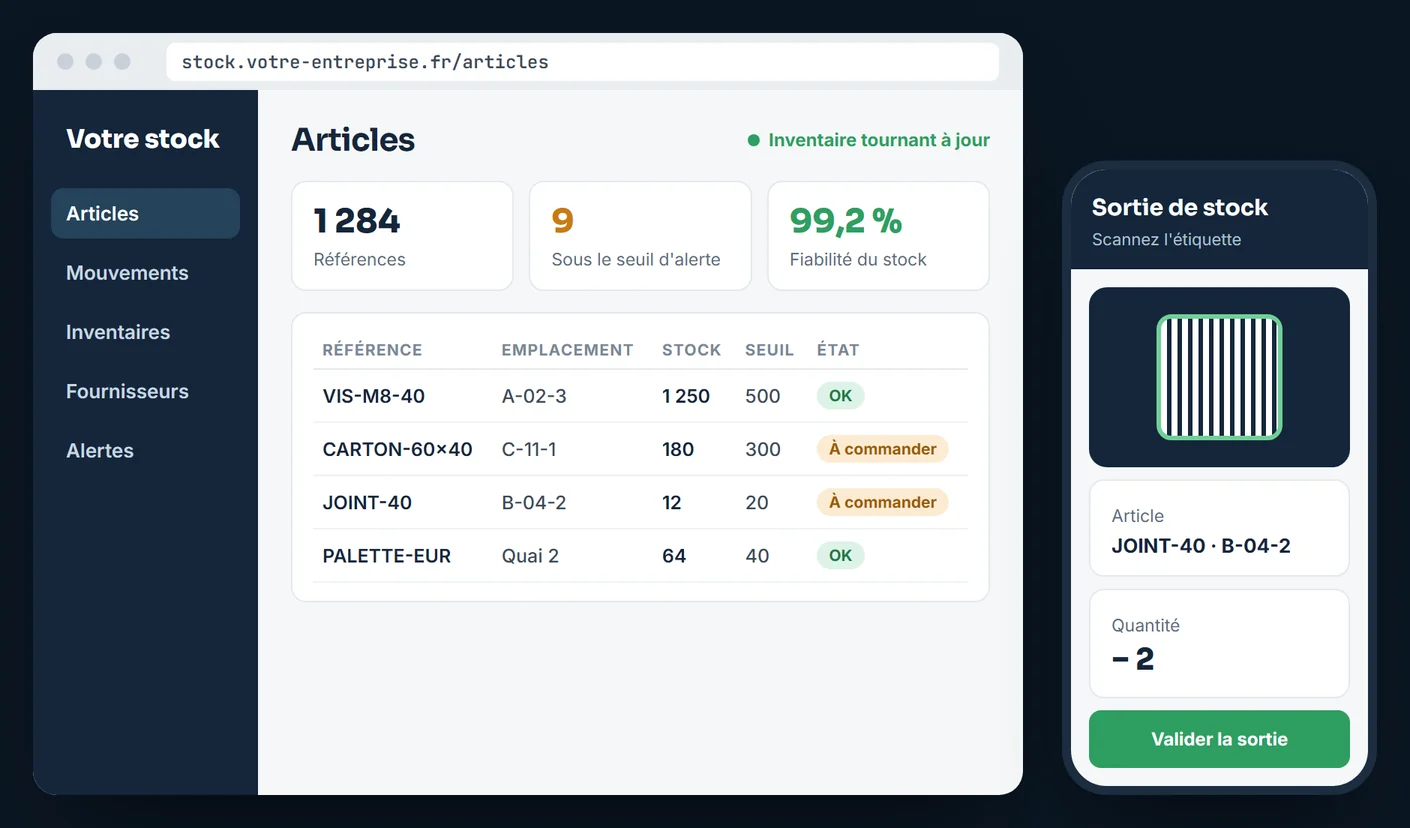Image resolution: width=1410 pixels, height=828 pixels.
Task: Click the SEUIL column header
Action: coord(769,350)
